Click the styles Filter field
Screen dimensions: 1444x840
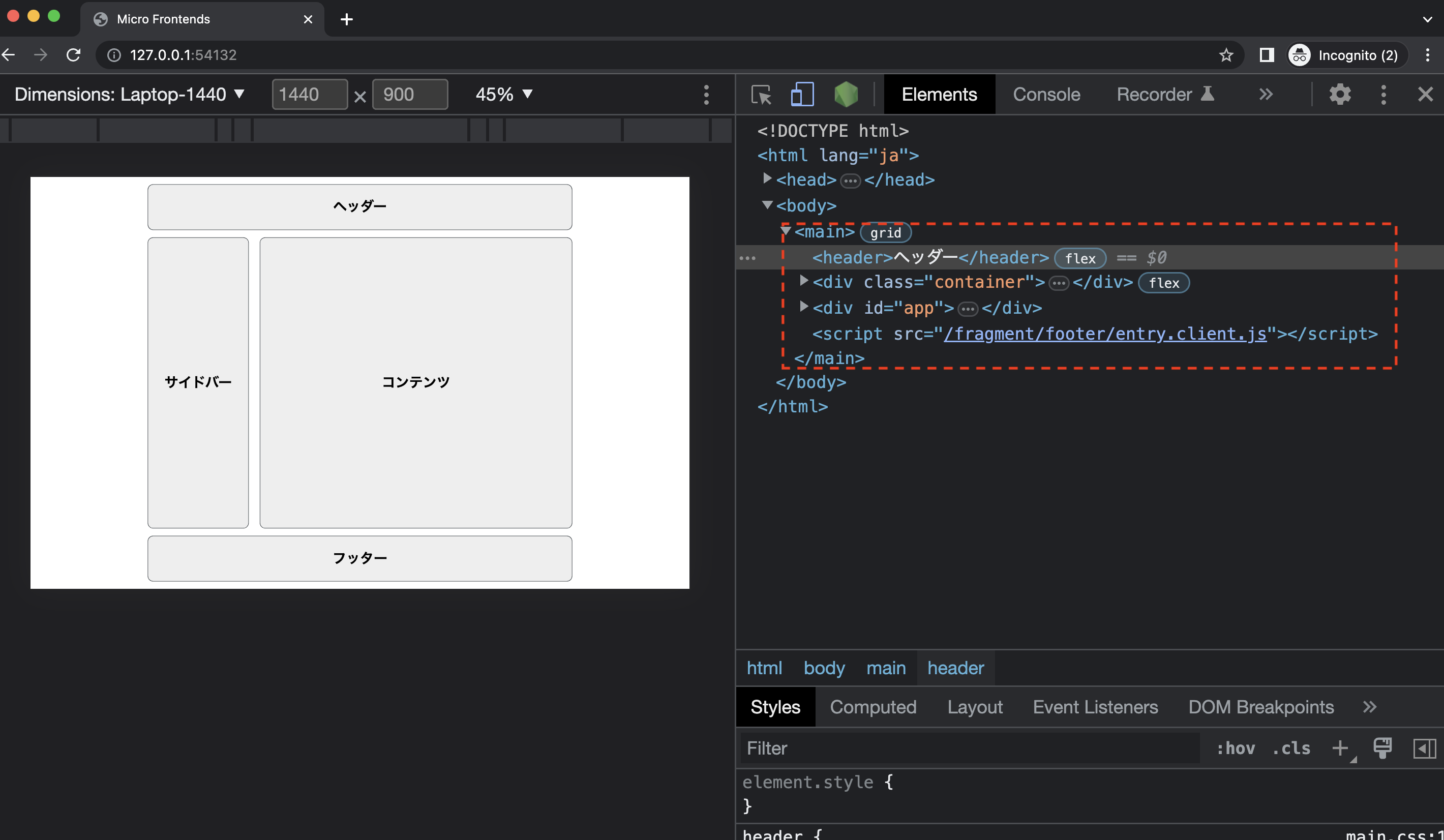pos(970,748)
